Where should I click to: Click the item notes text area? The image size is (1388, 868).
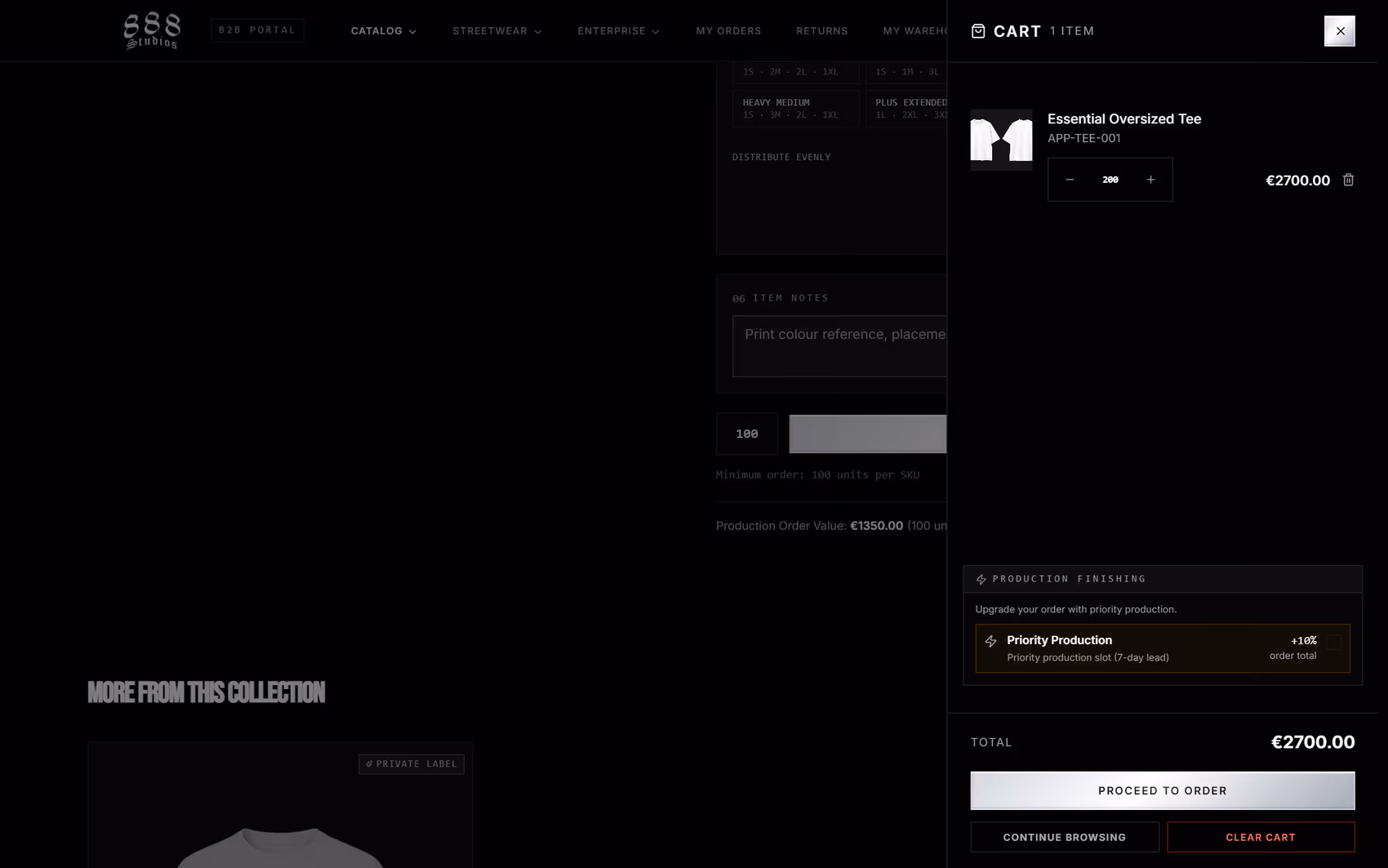839,346
